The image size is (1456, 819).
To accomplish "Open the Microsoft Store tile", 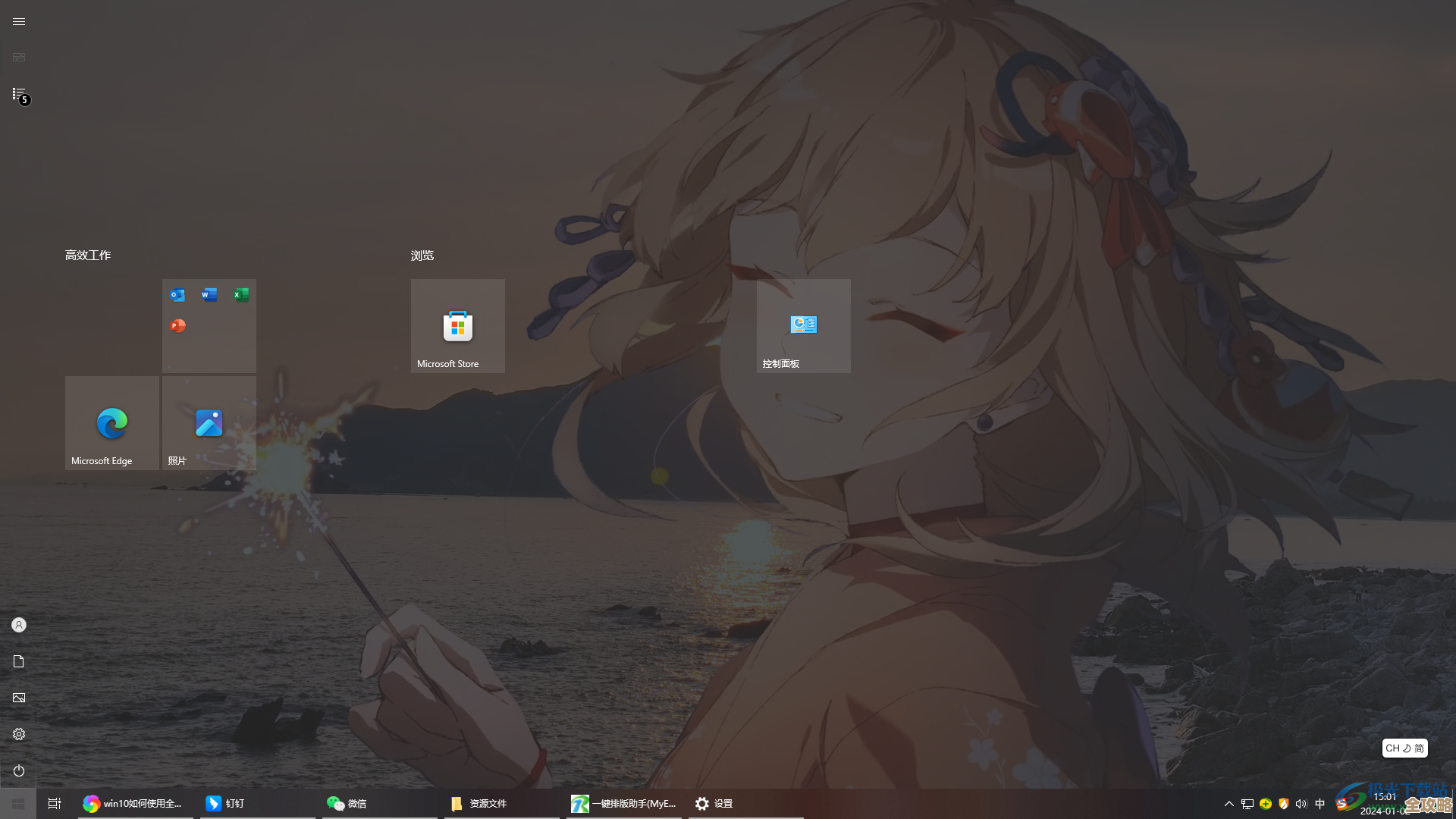I will pos(457,326).
